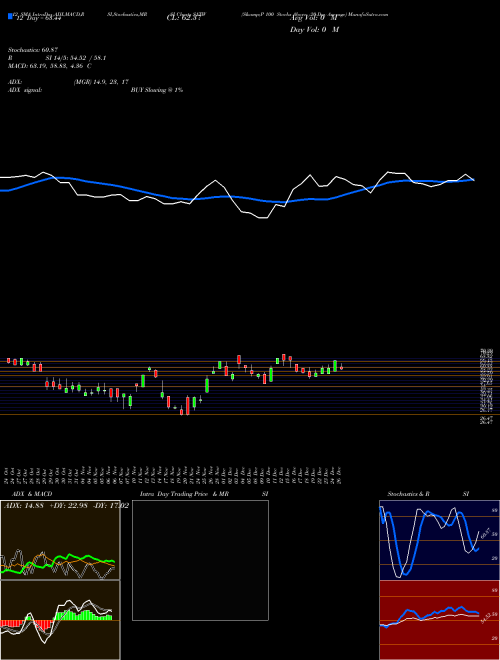Click the 'ADX & MACD' panel title
Screen dimensions: 500x660
(32, 494)
